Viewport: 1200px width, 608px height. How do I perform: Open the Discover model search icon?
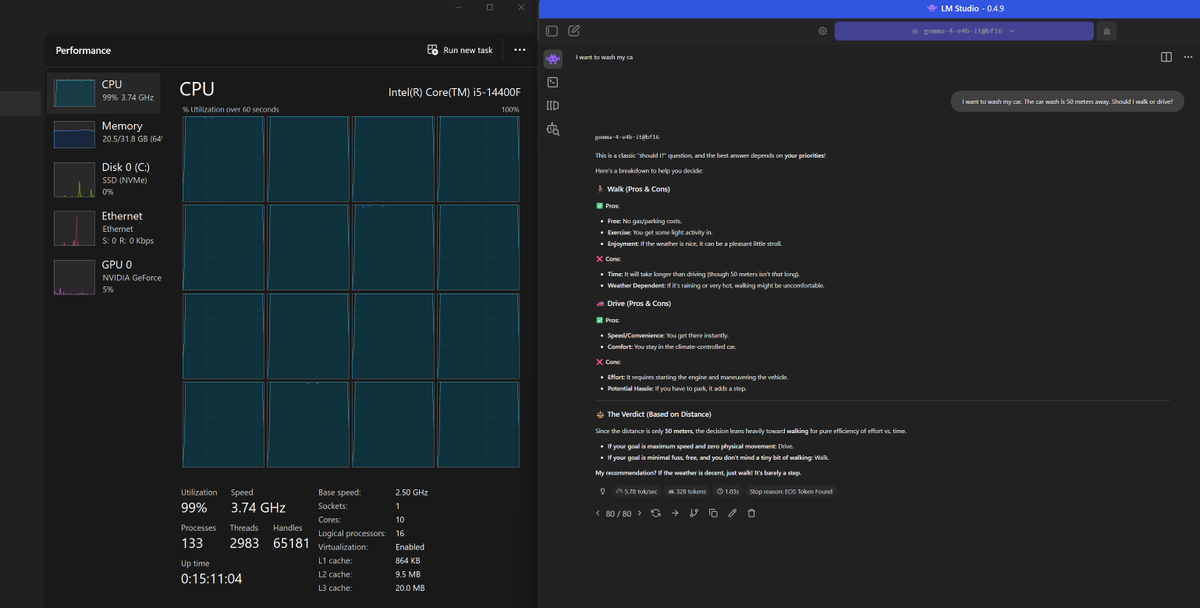pos(553,129)
